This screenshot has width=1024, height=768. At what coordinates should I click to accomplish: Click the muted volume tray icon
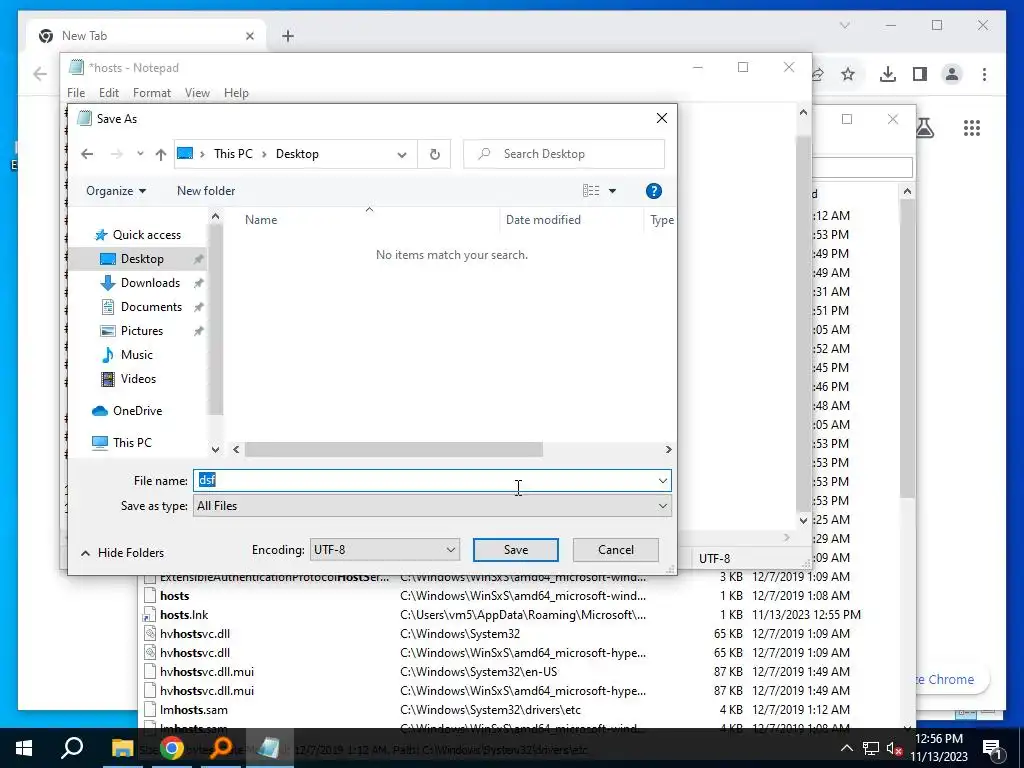(895, 748)
